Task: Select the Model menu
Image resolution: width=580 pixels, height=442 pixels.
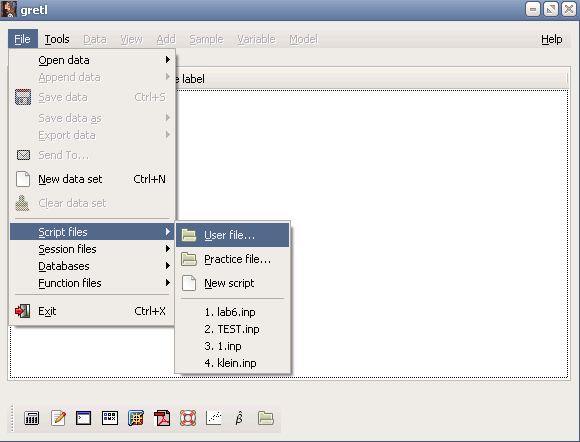Action: click(303, 39)
